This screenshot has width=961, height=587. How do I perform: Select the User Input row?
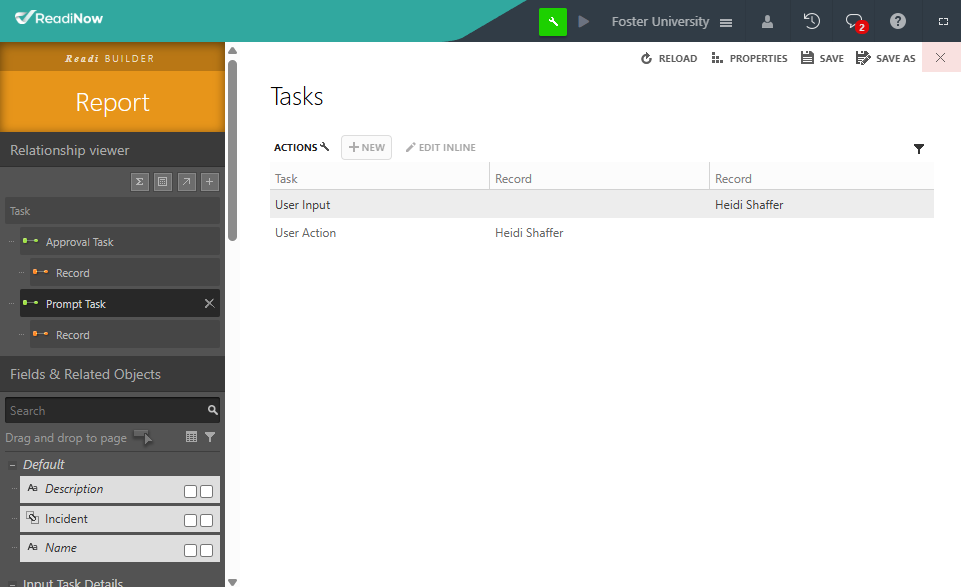pos(602,204)
